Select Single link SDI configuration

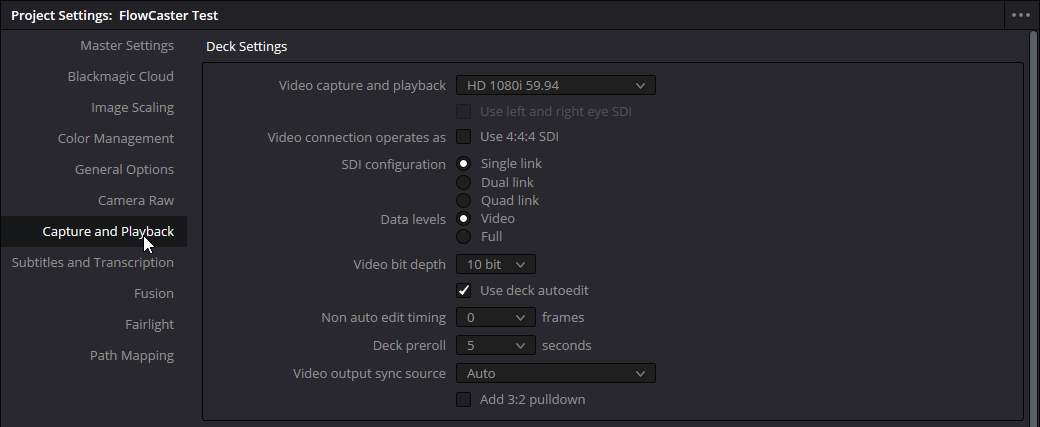(x=464, y=164)
